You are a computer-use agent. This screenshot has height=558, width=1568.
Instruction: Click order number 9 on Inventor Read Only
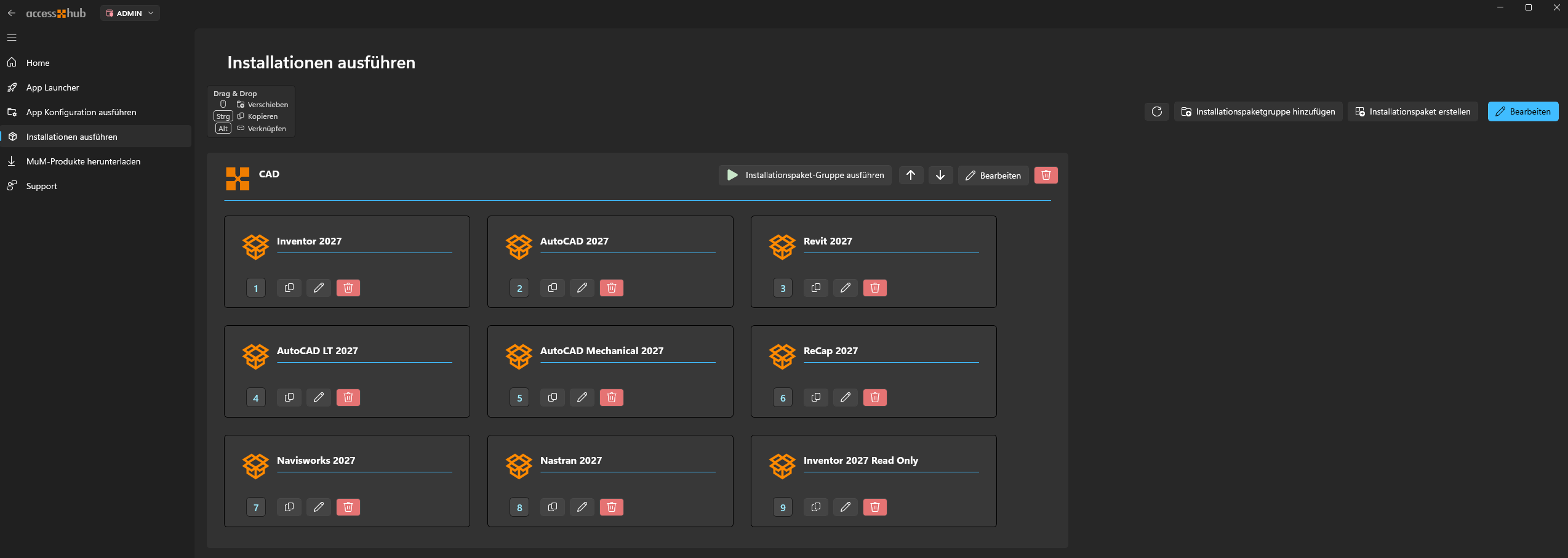pyautogui.click(x=783, y=507)
